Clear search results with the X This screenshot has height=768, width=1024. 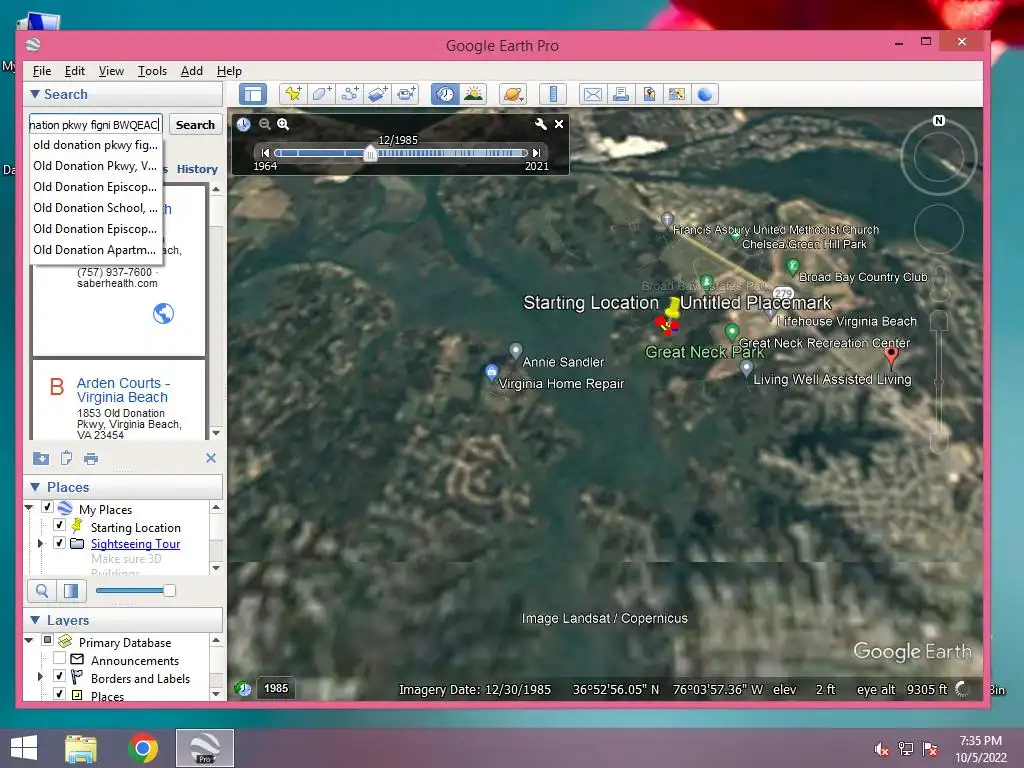[211, 458]
